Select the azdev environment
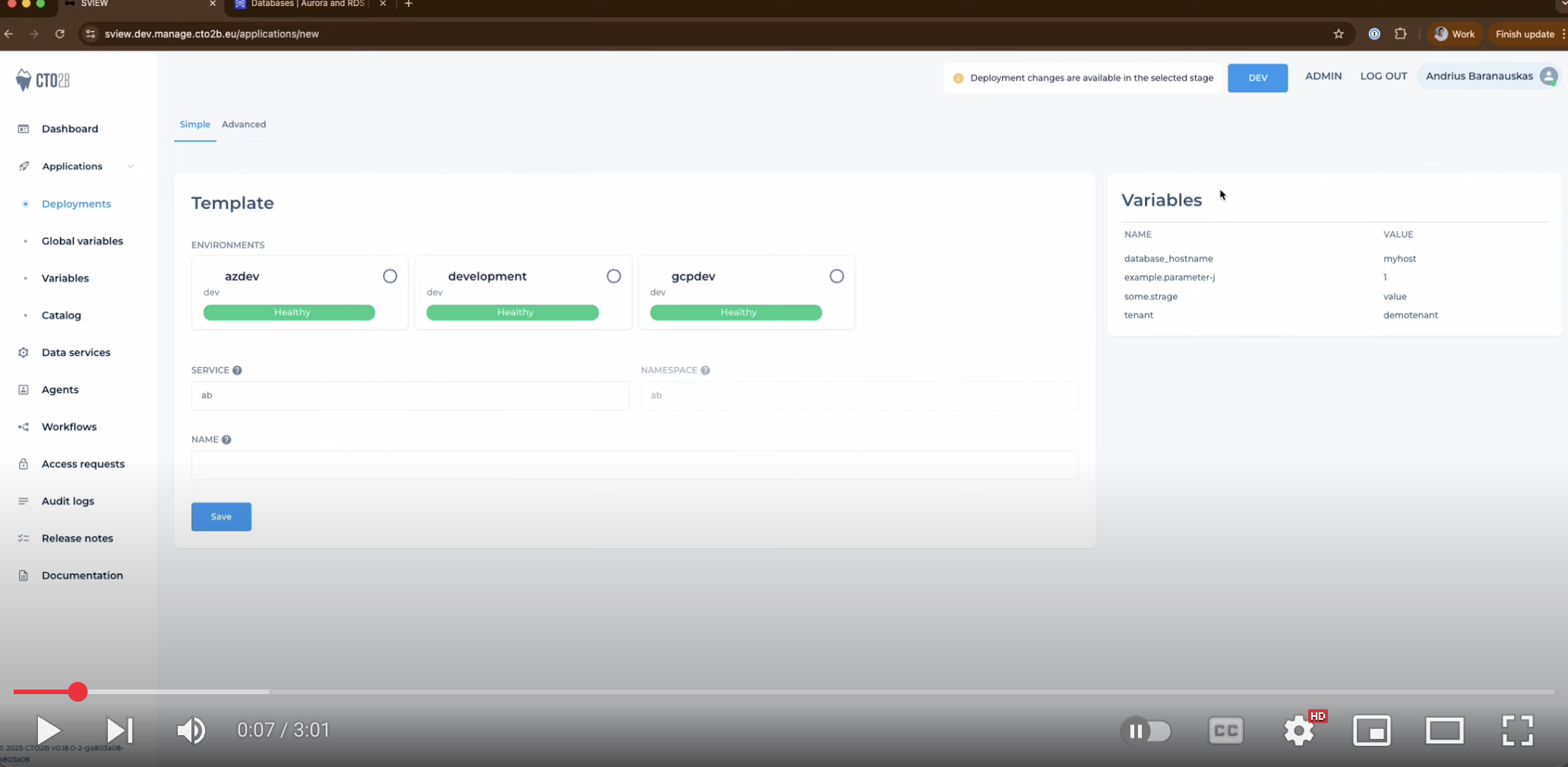This screenshot has width=1568, height=767. click(x=390, y=276)
